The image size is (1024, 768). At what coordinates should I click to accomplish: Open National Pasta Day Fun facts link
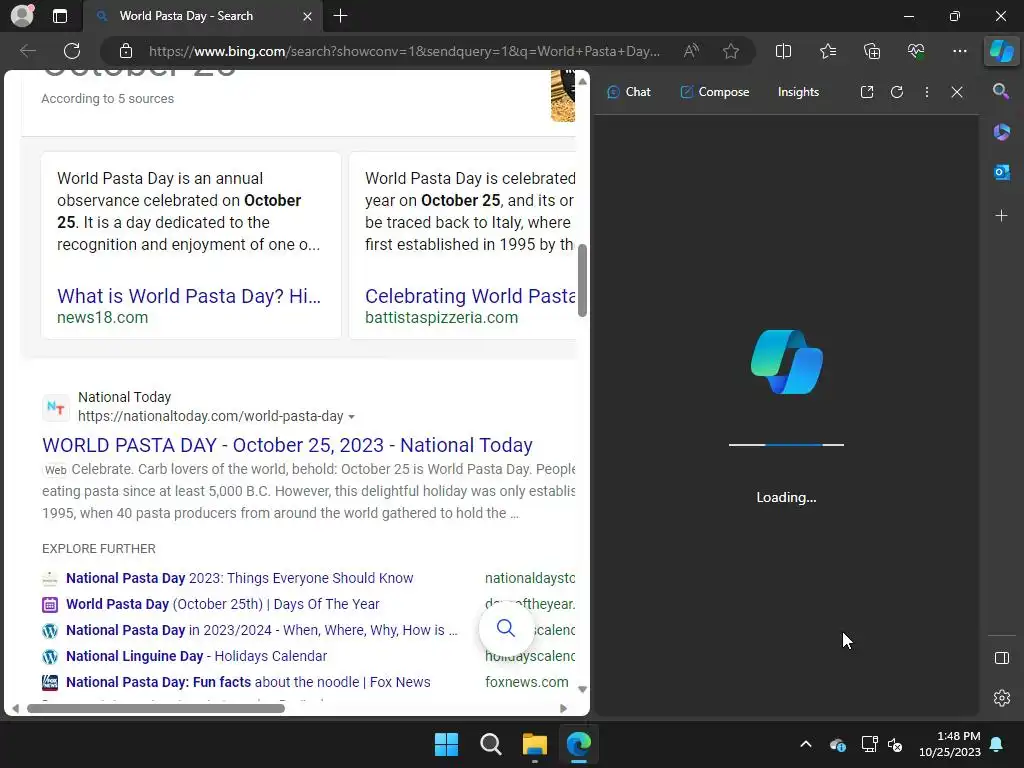point(248,682)
